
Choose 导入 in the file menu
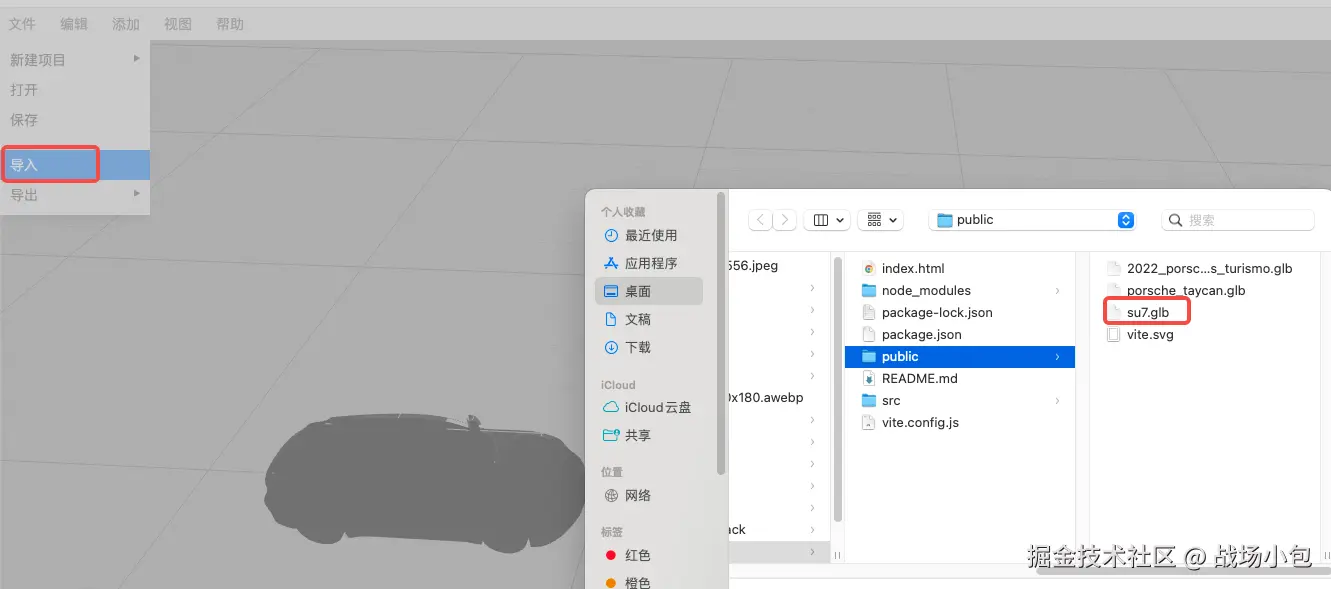tap(75, 165)
